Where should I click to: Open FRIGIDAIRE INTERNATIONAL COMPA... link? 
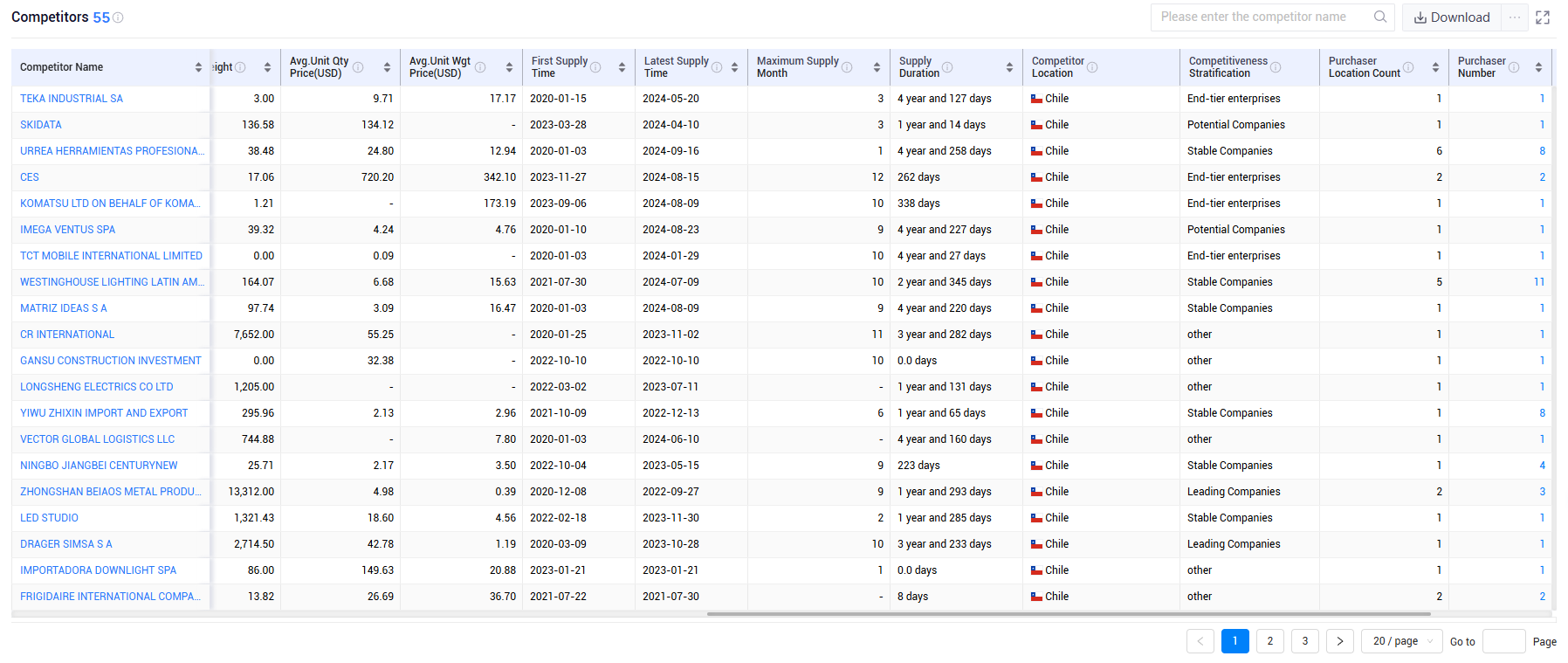111,597
